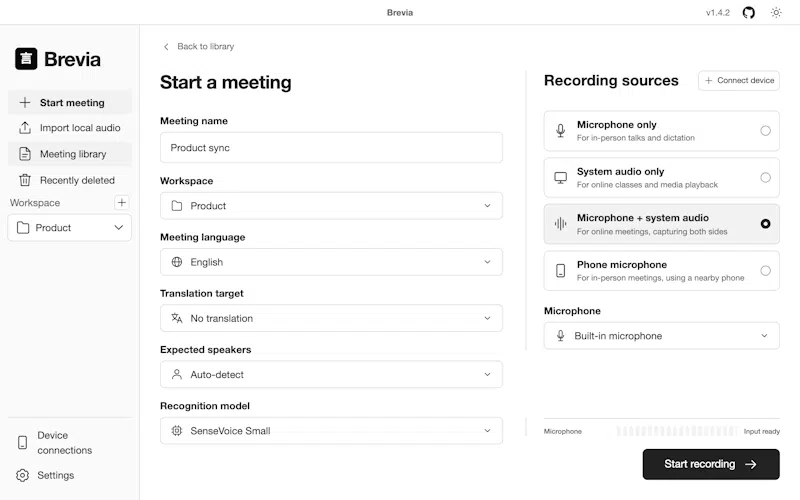Click the v1.4.2 version label
The width and height of the screenshot is (800, 500).
click(x=717, y=13)
